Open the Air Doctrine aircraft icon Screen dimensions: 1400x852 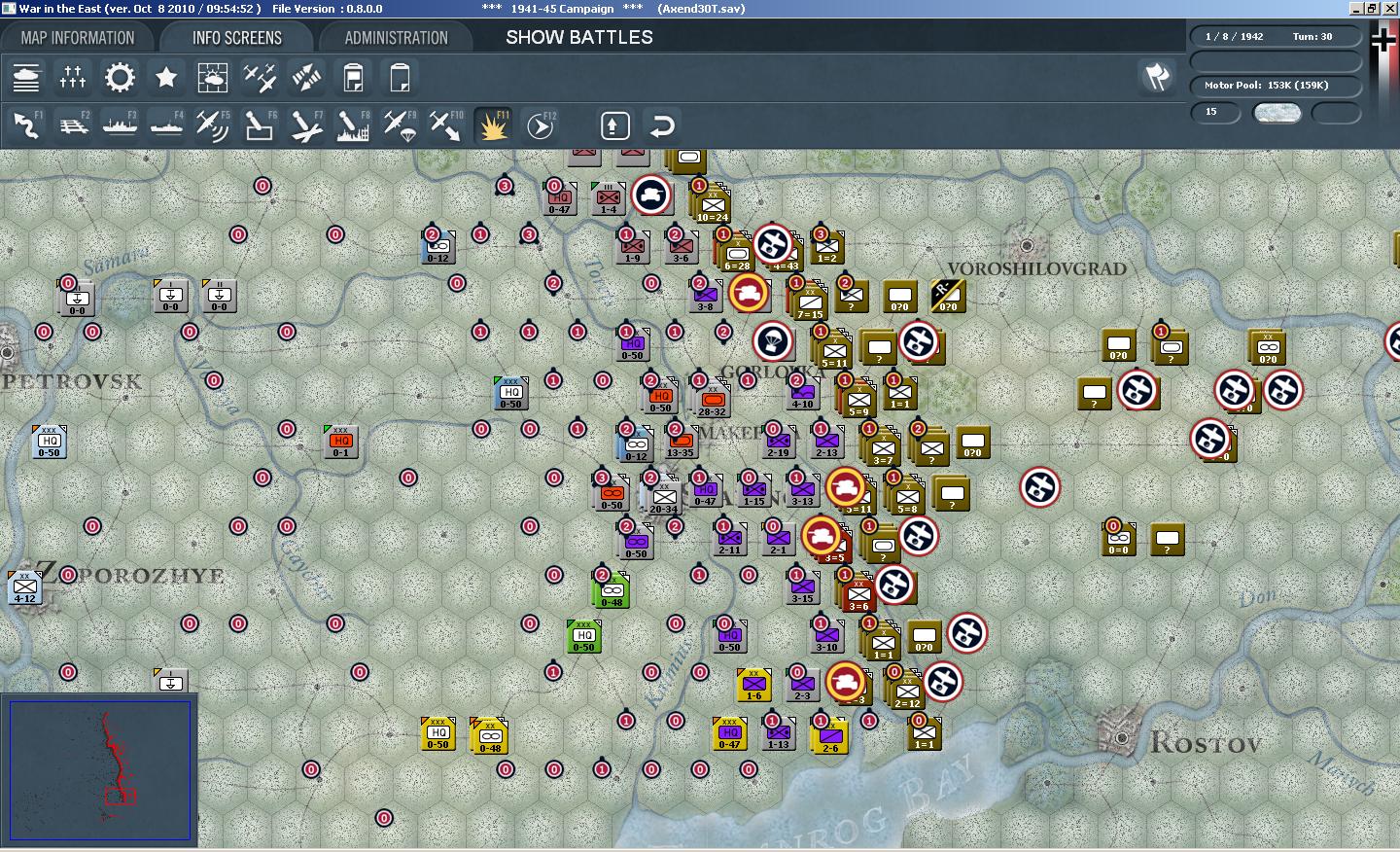pos(260,77)
